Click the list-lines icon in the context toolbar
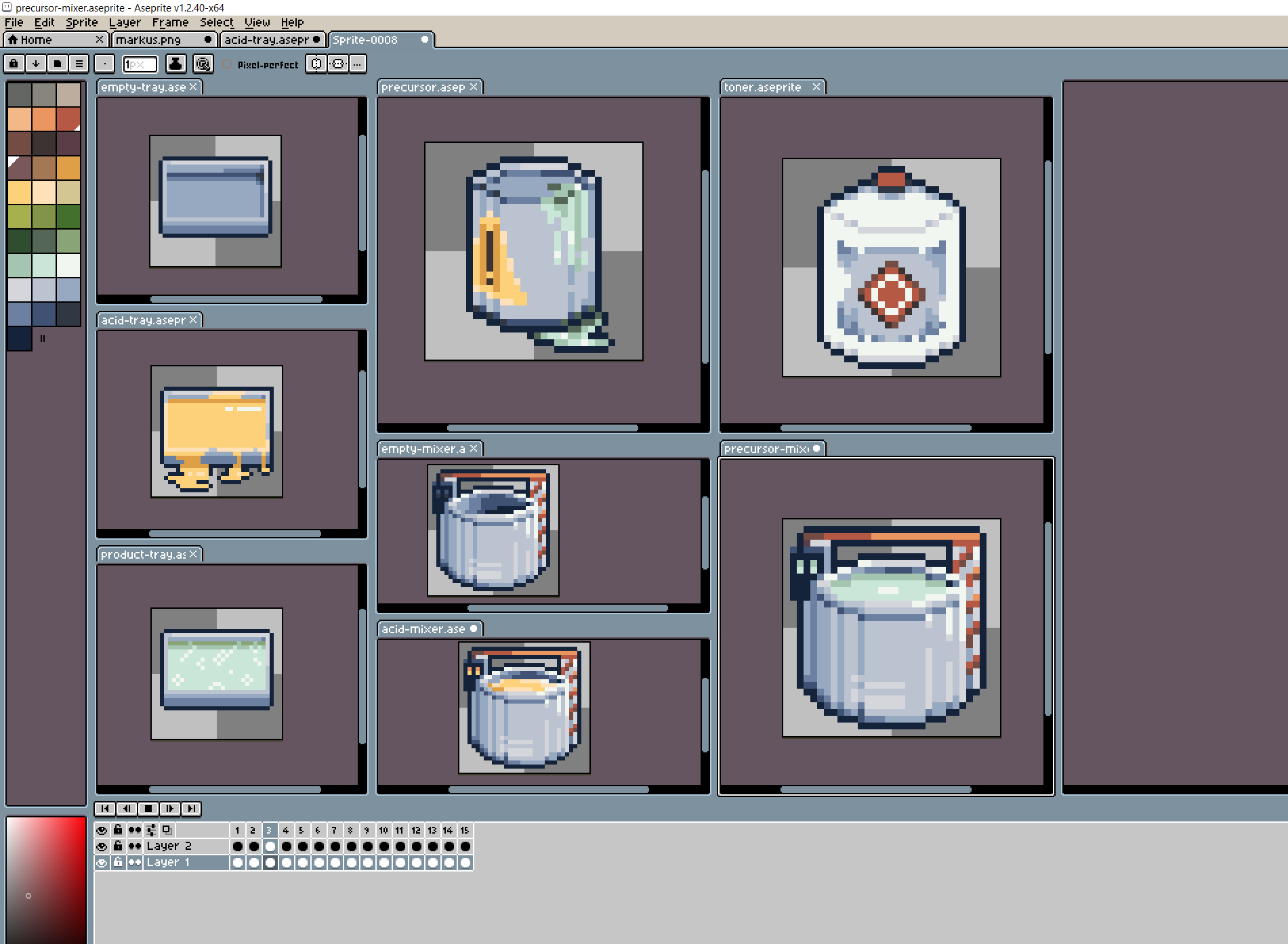Screen dimensions: 1288x944 [x=79, y=64]
